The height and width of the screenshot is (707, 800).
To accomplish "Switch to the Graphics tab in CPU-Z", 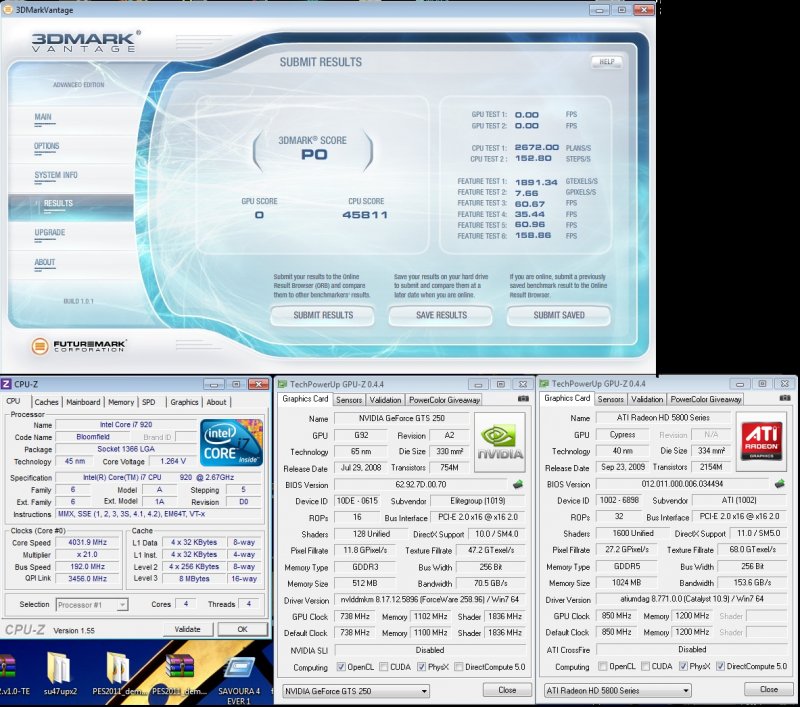I will [184, 402].
